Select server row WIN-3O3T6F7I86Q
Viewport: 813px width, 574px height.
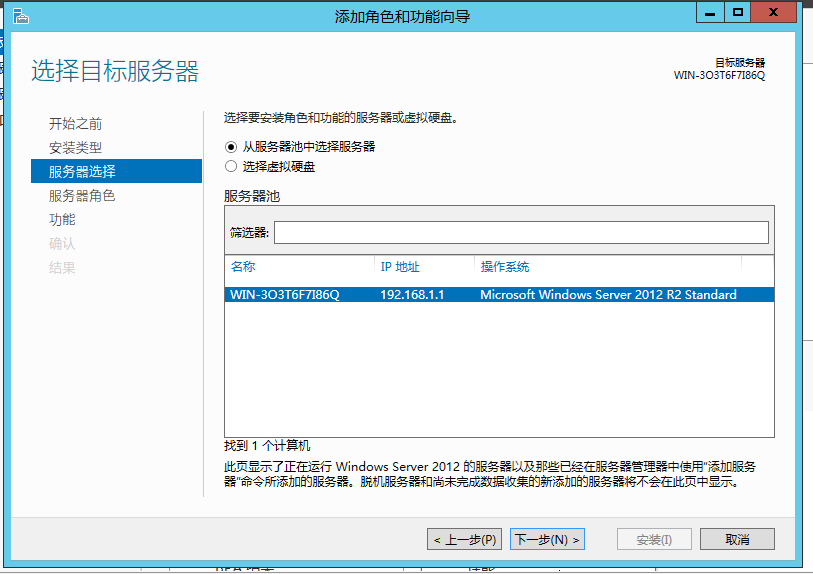(x=499, y=295)
